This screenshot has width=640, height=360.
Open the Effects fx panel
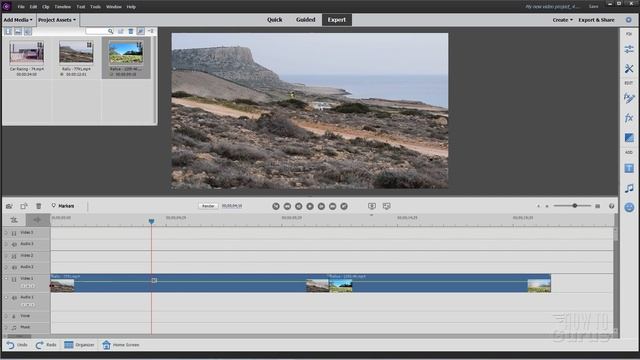coord(629,118)
